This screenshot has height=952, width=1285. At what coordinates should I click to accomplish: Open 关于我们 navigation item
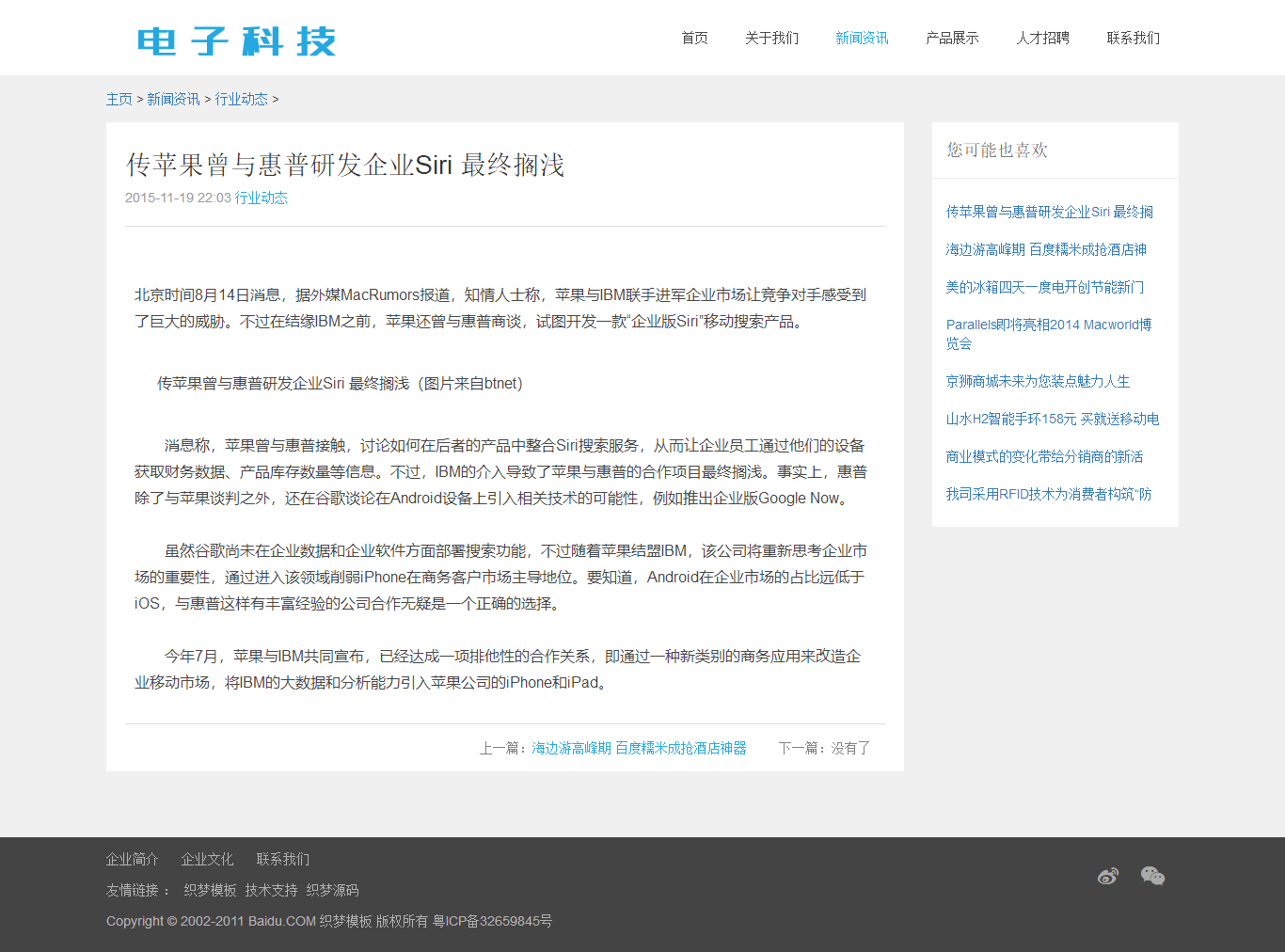[772, 38]
